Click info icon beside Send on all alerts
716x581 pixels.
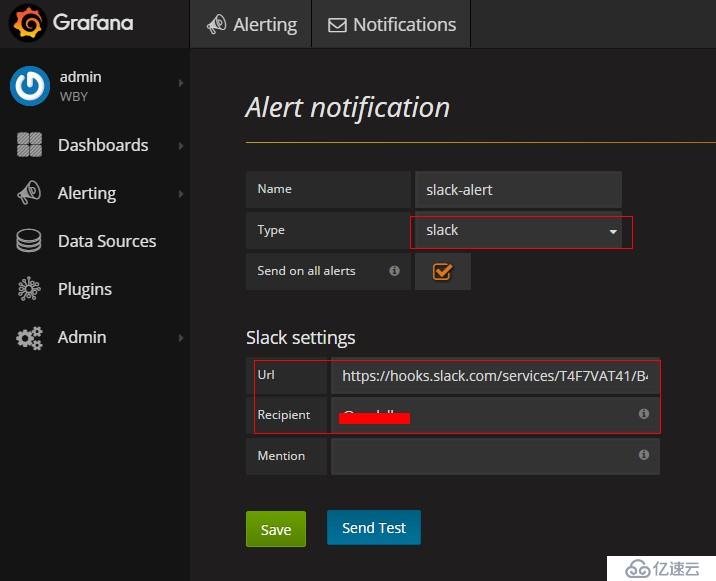pyautogui.click(x=395, y=271)
